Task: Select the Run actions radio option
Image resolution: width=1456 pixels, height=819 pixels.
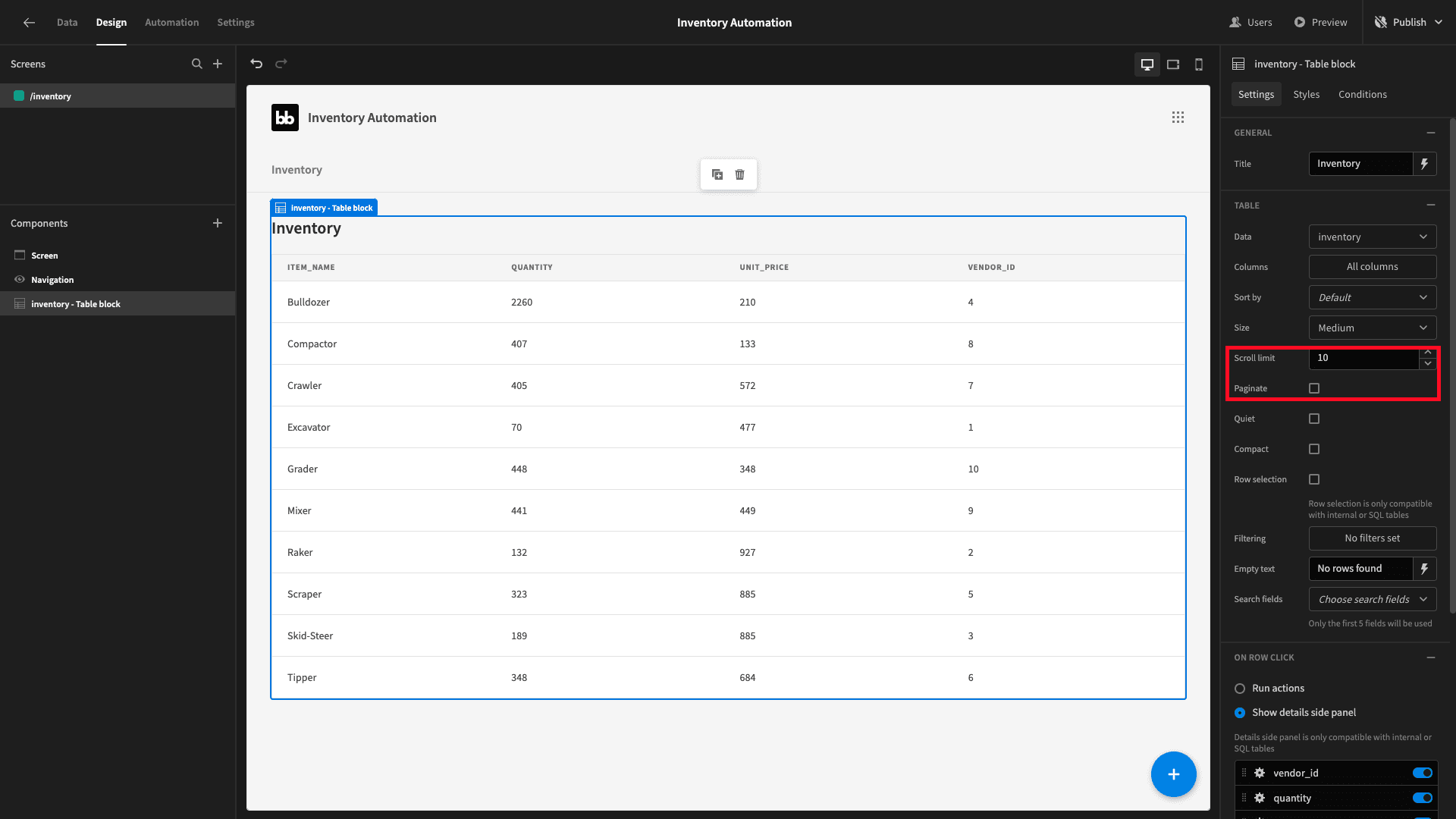Action: point(1240,689)
